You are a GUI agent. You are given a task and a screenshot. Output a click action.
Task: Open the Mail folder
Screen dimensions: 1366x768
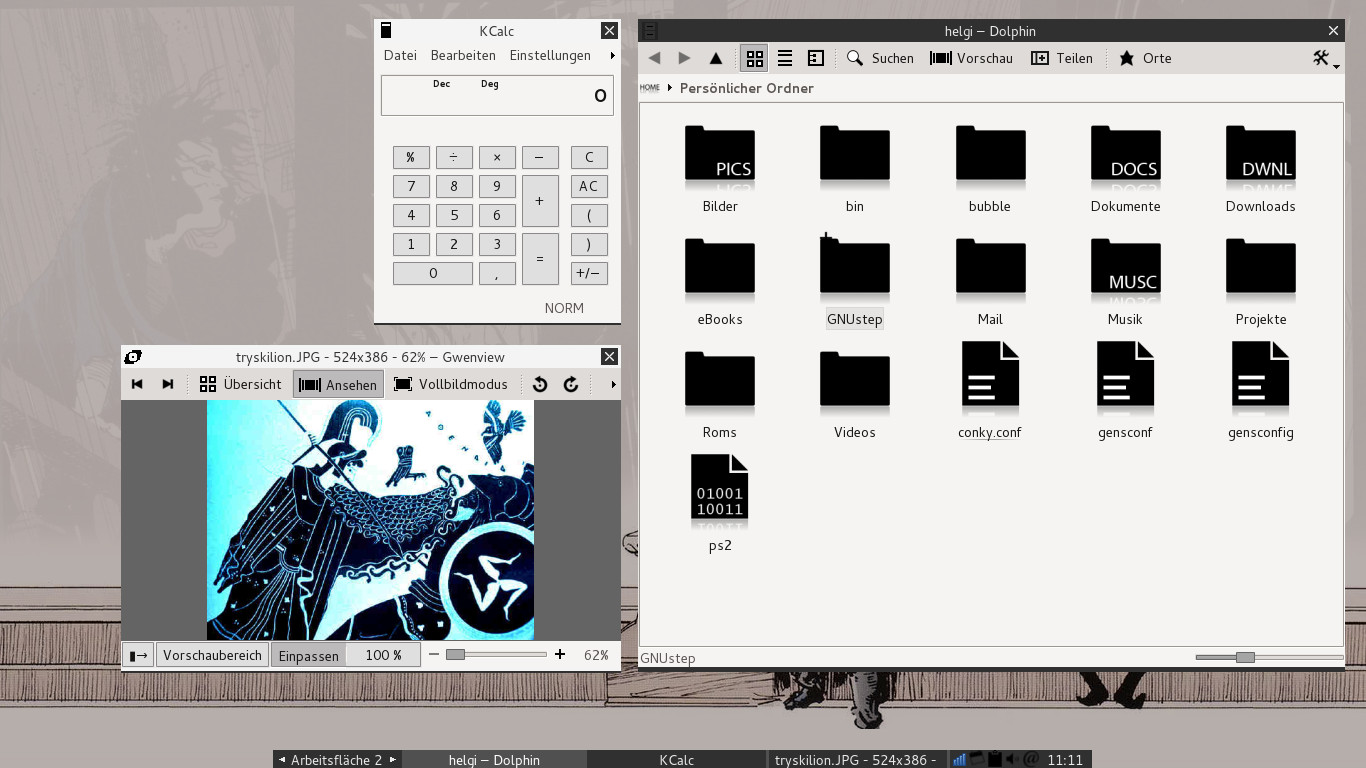click(990, 281)
